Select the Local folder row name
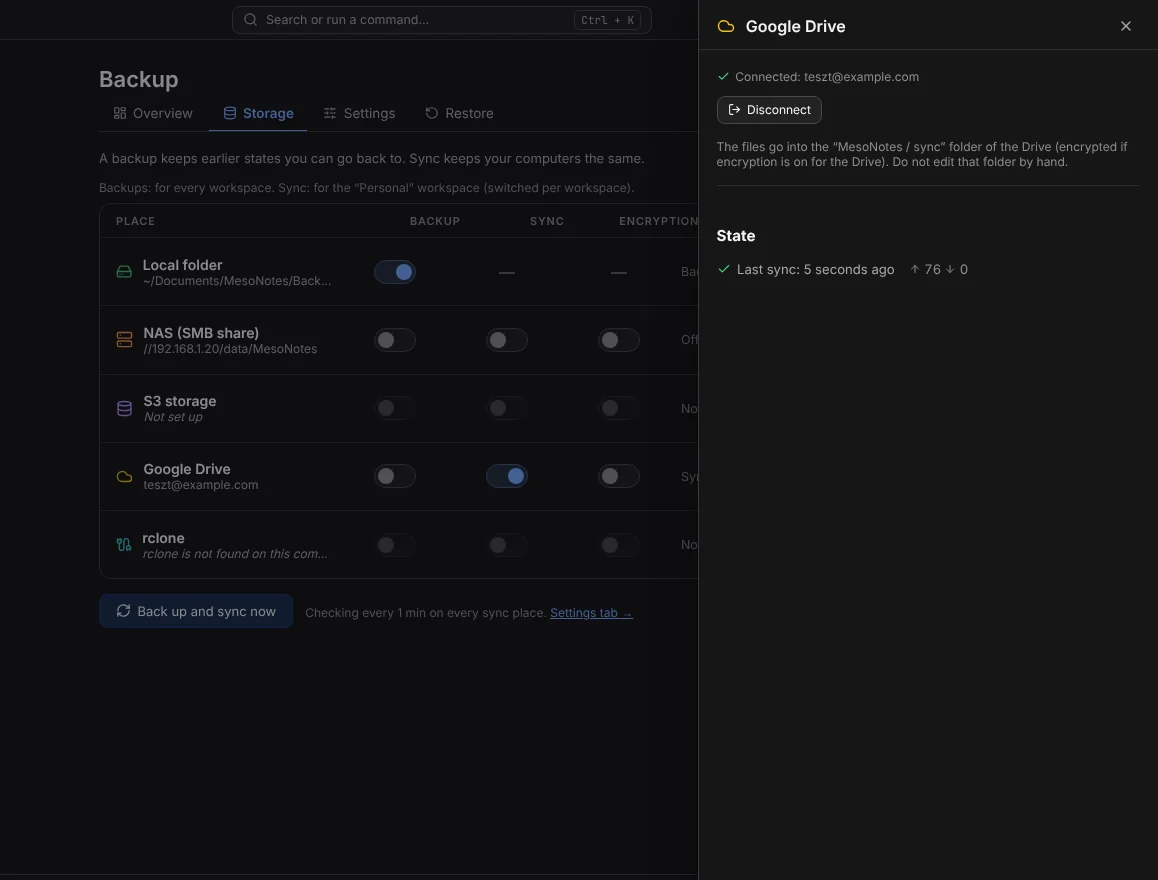Image resolution: width=1158 pixels, height=880 pixels. coord(182,265)
